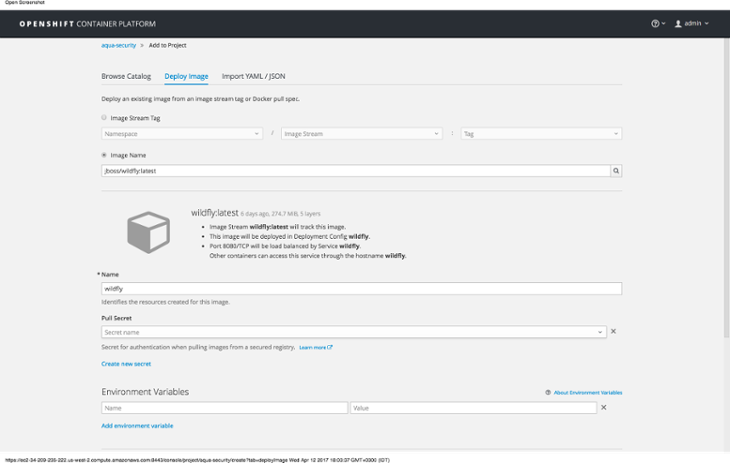The image size is (730, 463).
Task: Click the image name search magnifier icon
Action: click(616, 171)
